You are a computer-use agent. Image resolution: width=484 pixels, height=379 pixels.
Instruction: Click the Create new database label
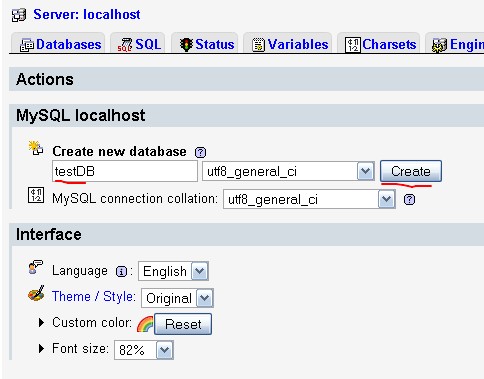(x=119, y=151)
